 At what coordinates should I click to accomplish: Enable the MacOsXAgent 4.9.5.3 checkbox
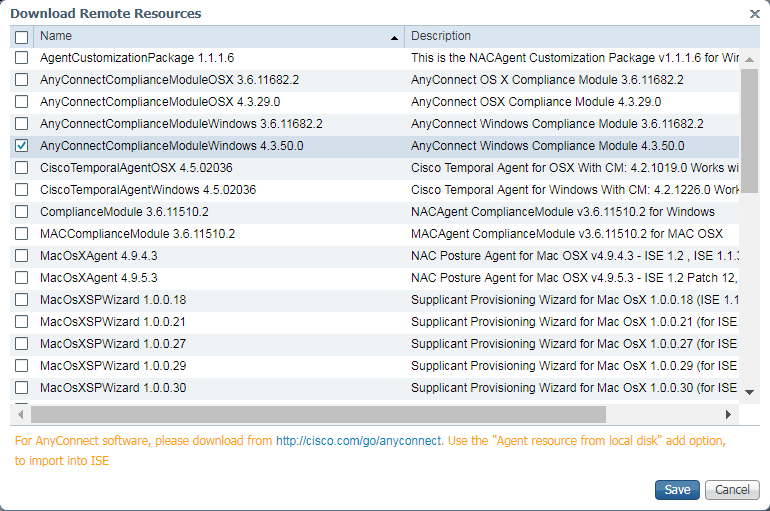(22, 278)
